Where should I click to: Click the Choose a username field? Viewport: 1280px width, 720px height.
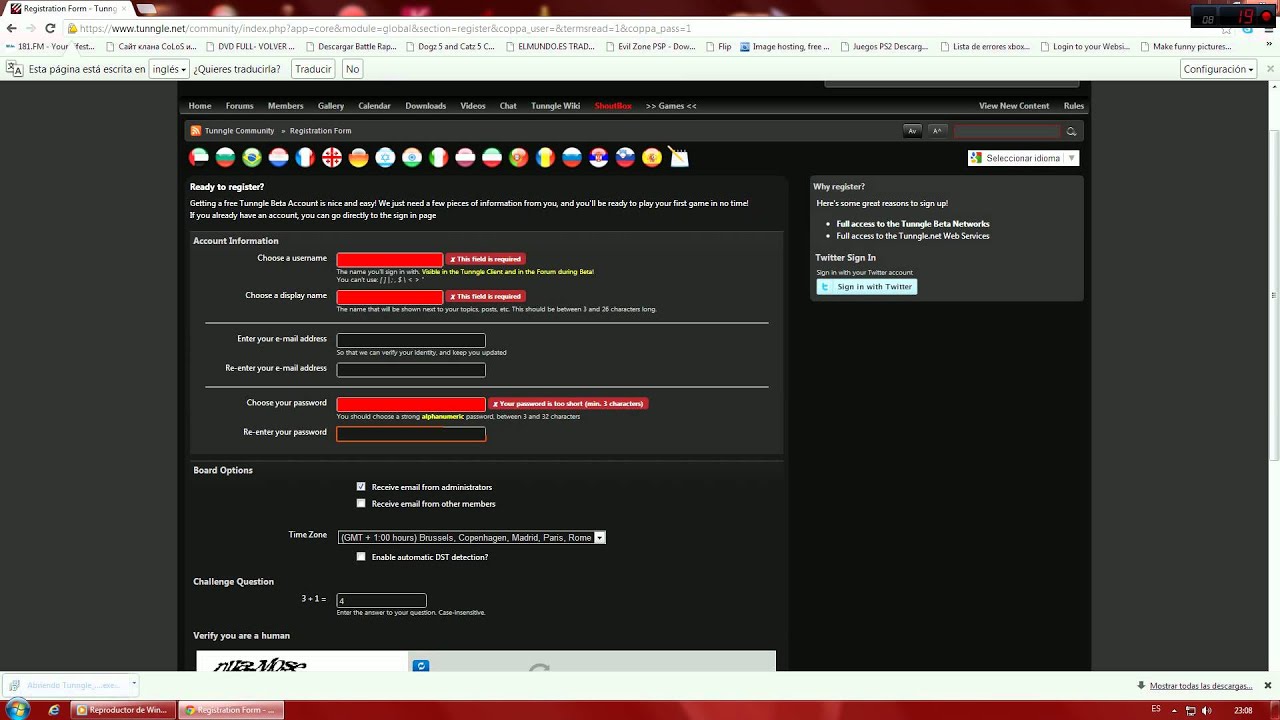(390, 259)
